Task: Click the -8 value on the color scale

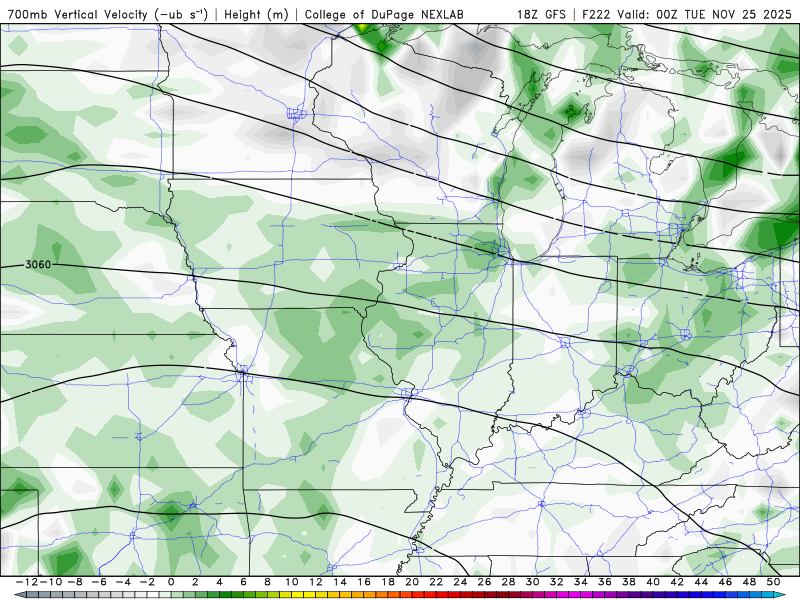Action: point(75,582)
